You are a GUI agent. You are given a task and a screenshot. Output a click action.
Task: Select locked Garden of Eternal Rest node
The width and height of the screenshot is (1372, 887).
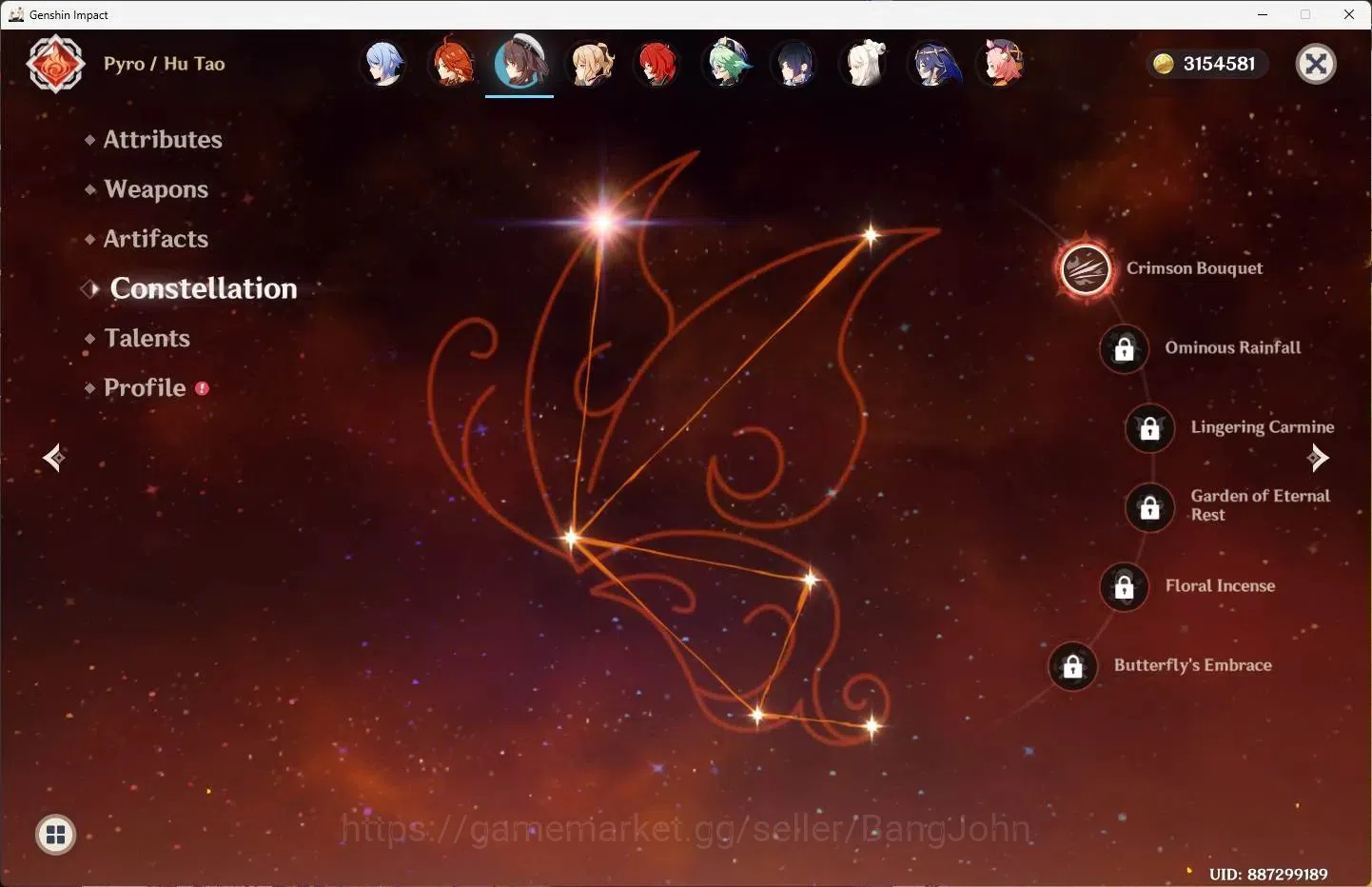(x=1150, y=507)
